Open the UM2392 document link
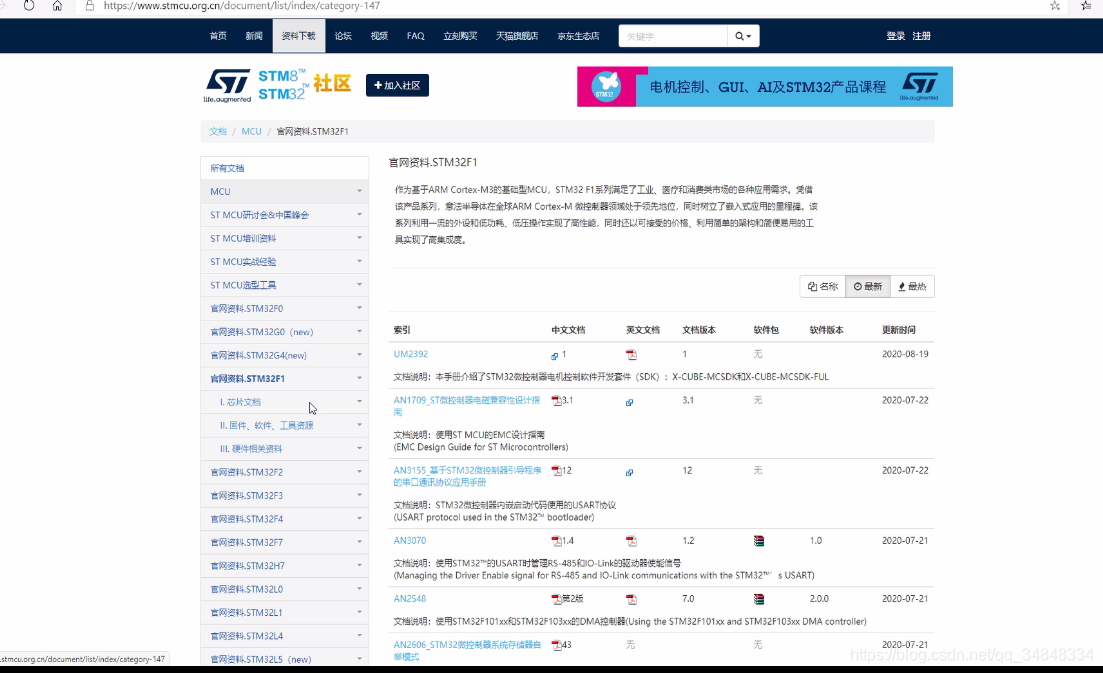1103x673 pixels. click(411, 354)
